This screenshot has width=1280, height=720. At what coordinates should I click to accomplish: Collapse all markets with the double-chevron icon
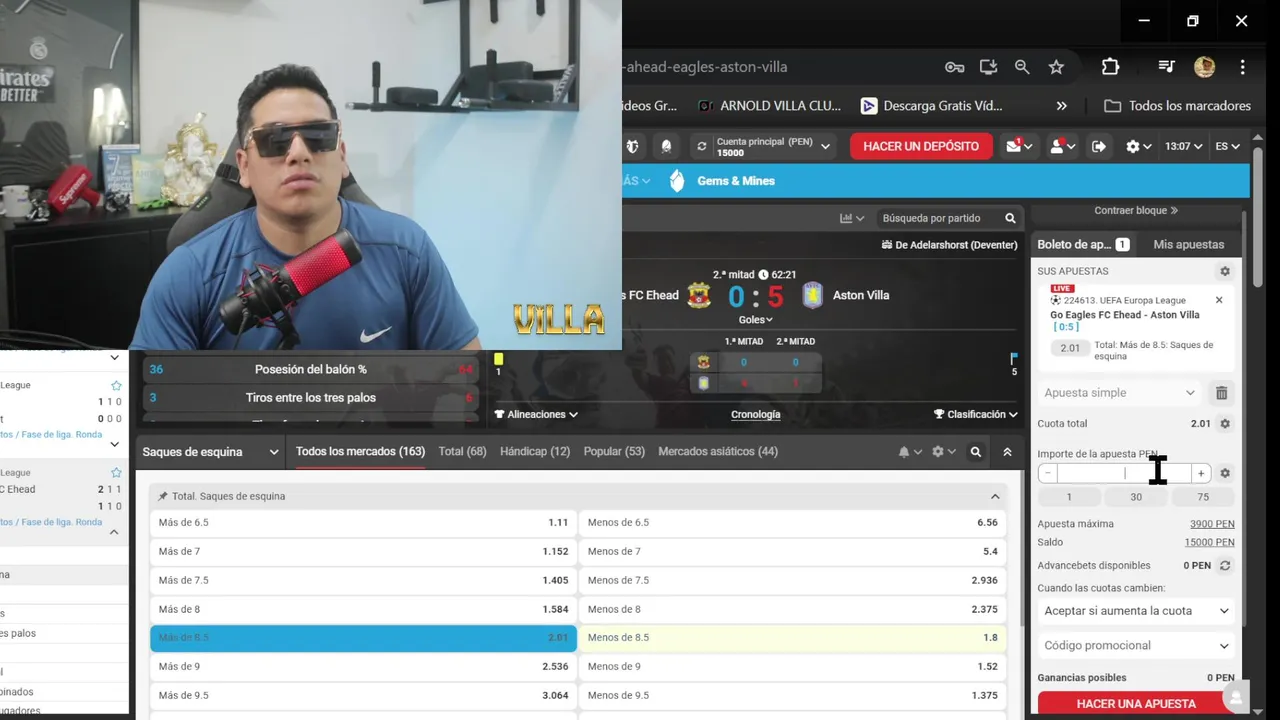pyautogui.click(x=1007, y=452)
